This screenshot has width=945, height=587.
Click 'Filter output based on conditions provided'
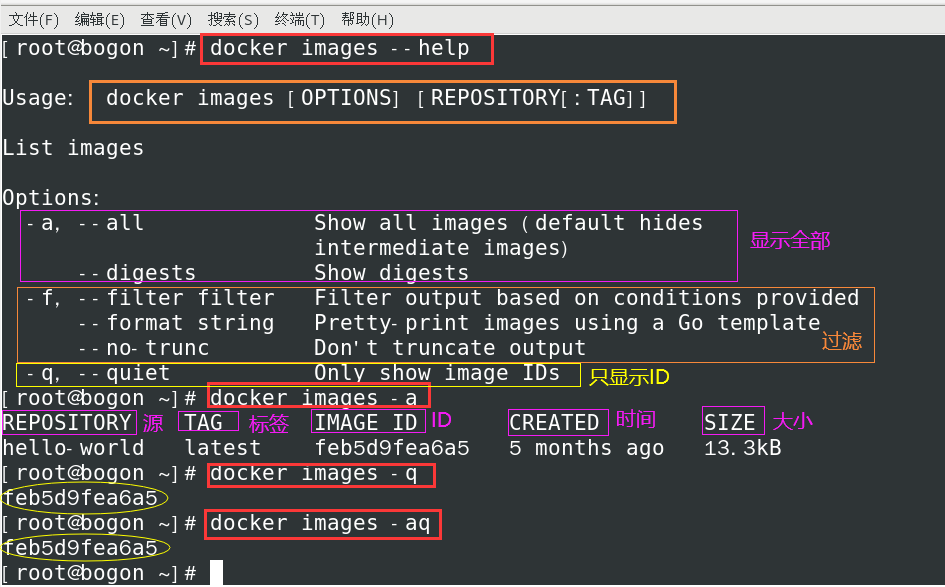pos(586,298)
